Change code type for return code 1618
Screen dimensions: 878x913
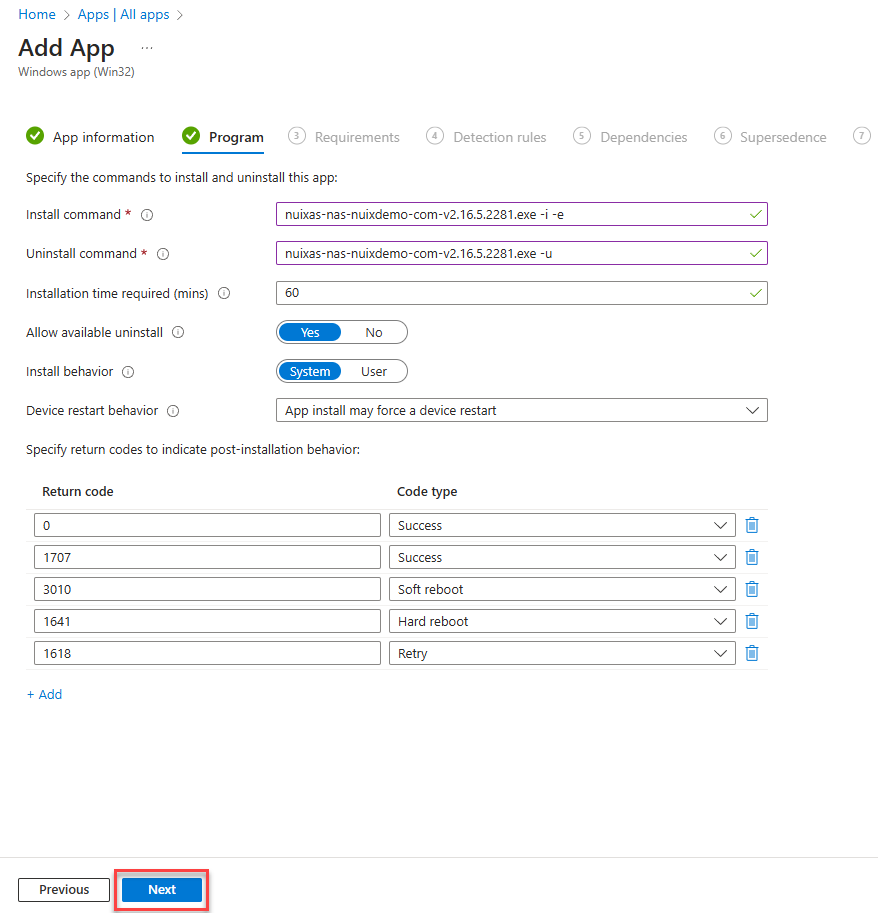coord(561,653)
